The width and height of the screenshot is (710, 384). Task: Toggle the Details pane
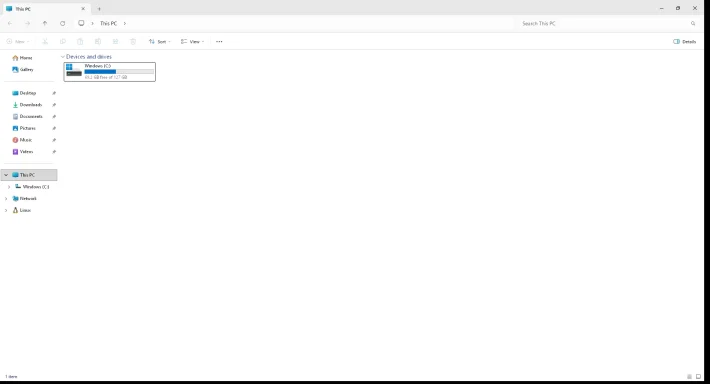coord(684,41)
